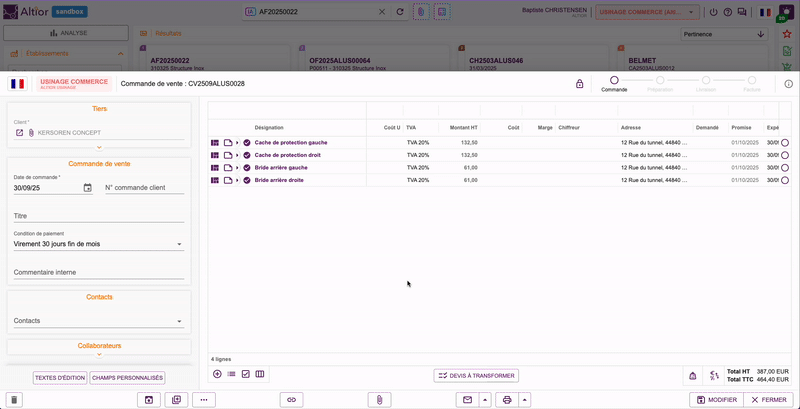Click weight icon near totals
800x409 pixels.
[693, 376]
